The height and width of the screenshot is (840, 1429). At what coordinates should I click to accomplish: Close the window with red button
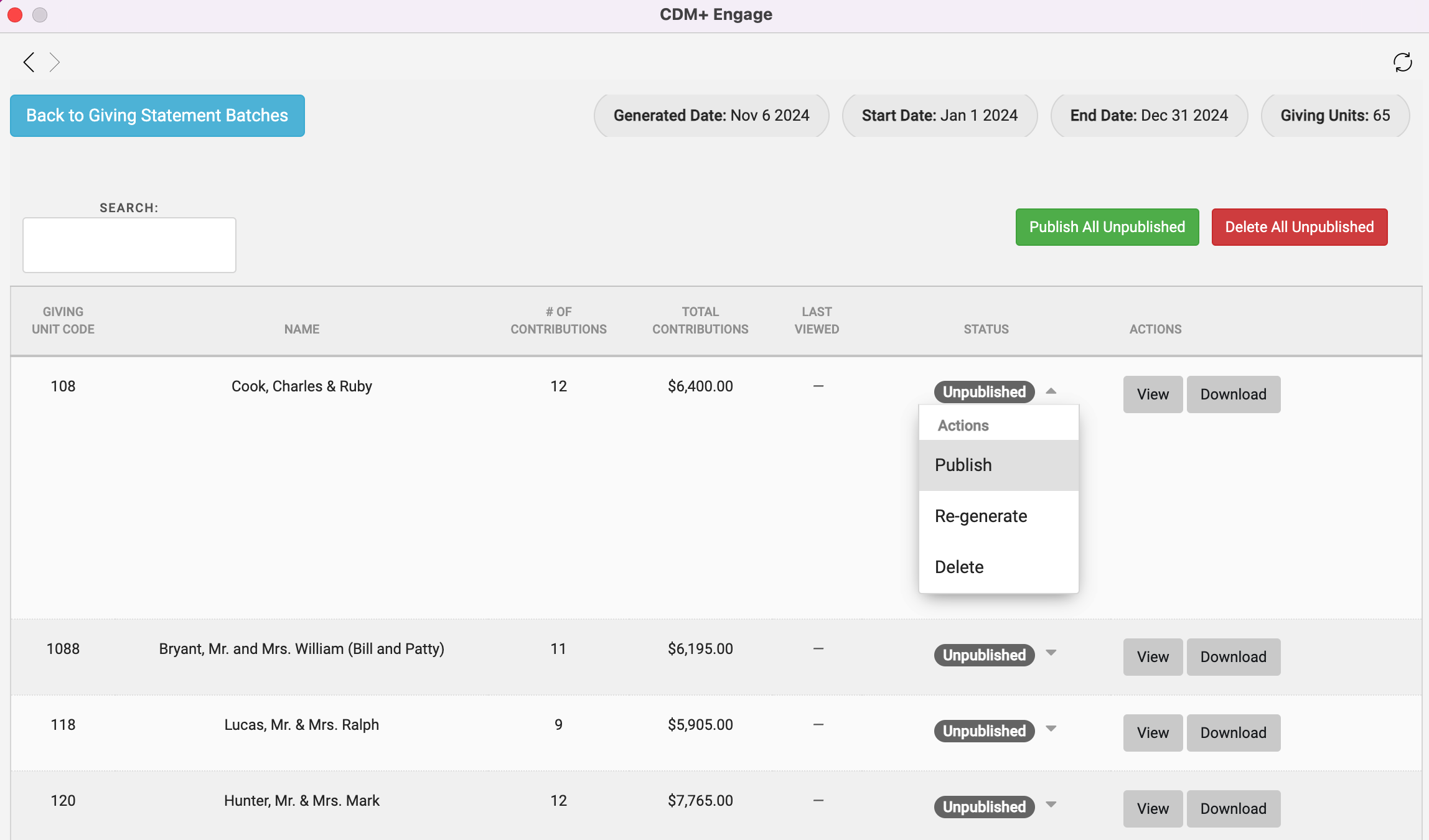click(15, 14)
